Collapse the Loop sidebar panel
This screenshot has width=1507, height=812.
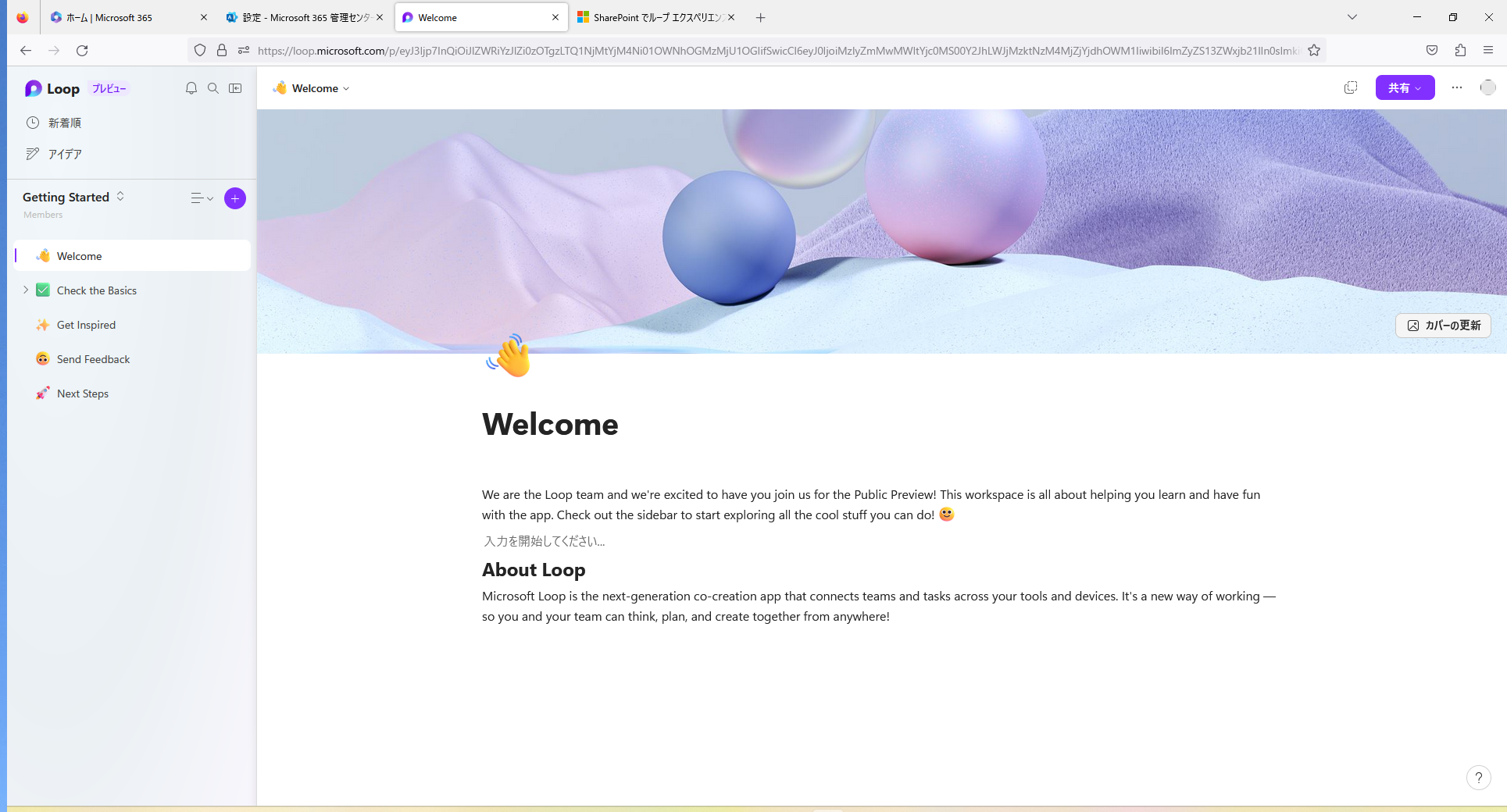[x=235, y=88]
